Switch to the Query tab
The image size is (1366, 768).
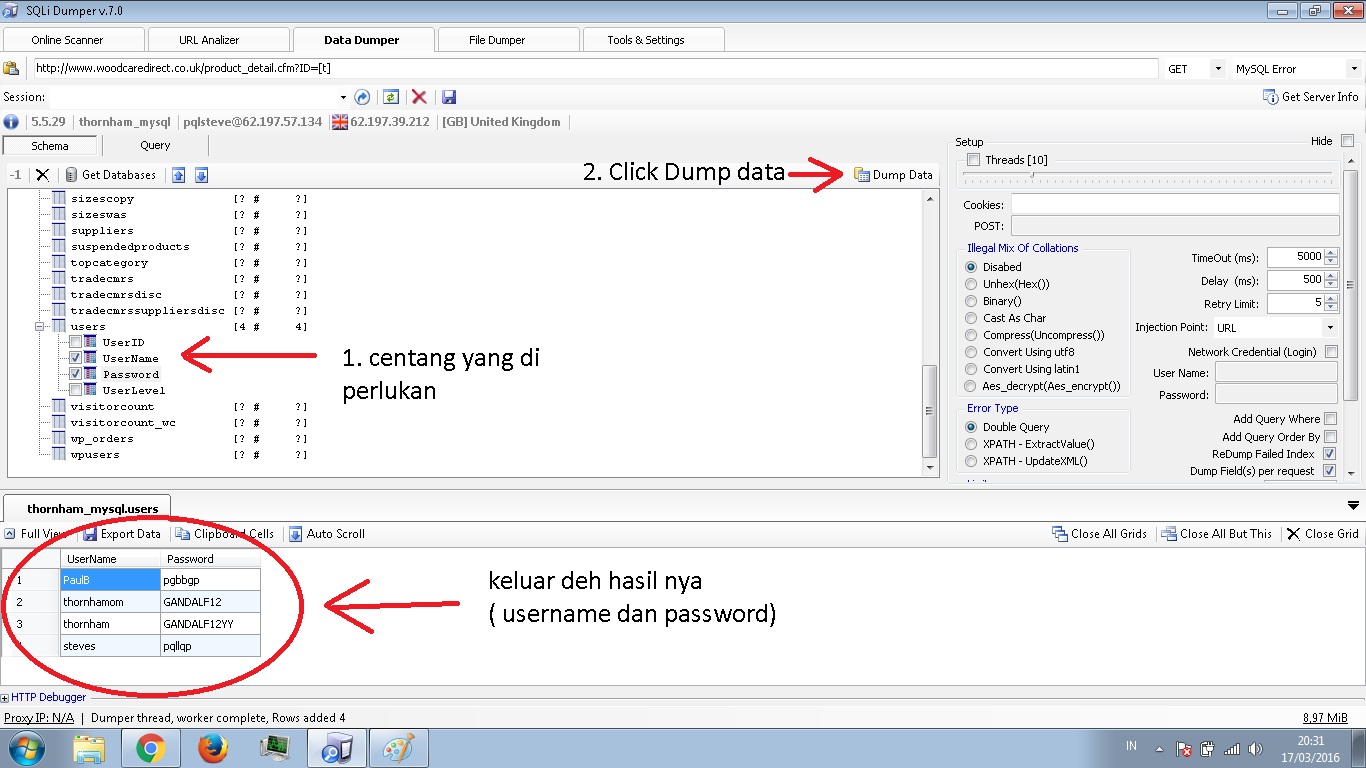pos(155,145)
